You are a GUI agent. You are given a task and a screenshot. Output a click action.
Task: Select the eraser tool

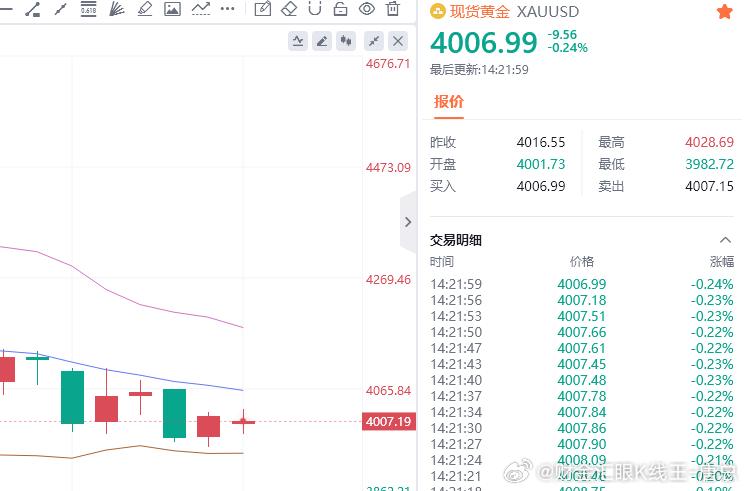pyautogui.click(x=289, y=9)
